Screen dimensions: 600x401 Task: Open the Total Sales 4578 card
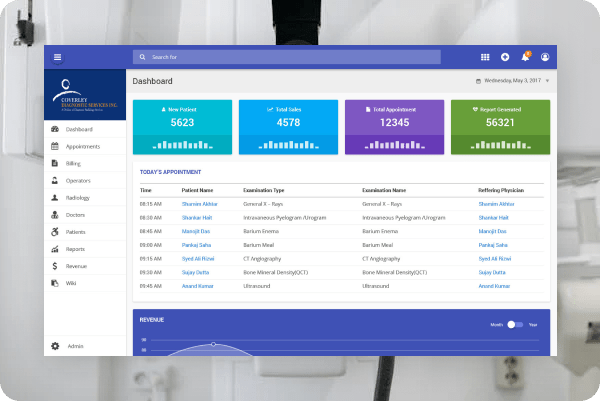pyautogui.click(x=288, y=127)
